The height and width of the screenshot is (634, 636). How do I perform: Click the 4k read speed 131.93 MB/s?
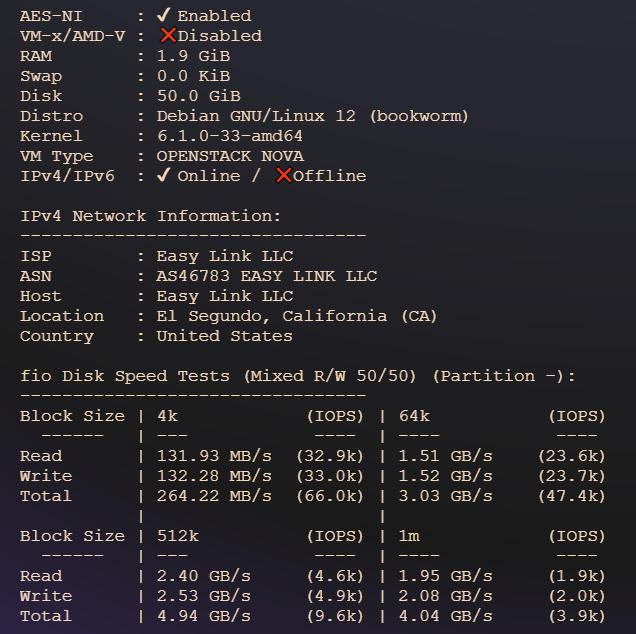(214, 456)
